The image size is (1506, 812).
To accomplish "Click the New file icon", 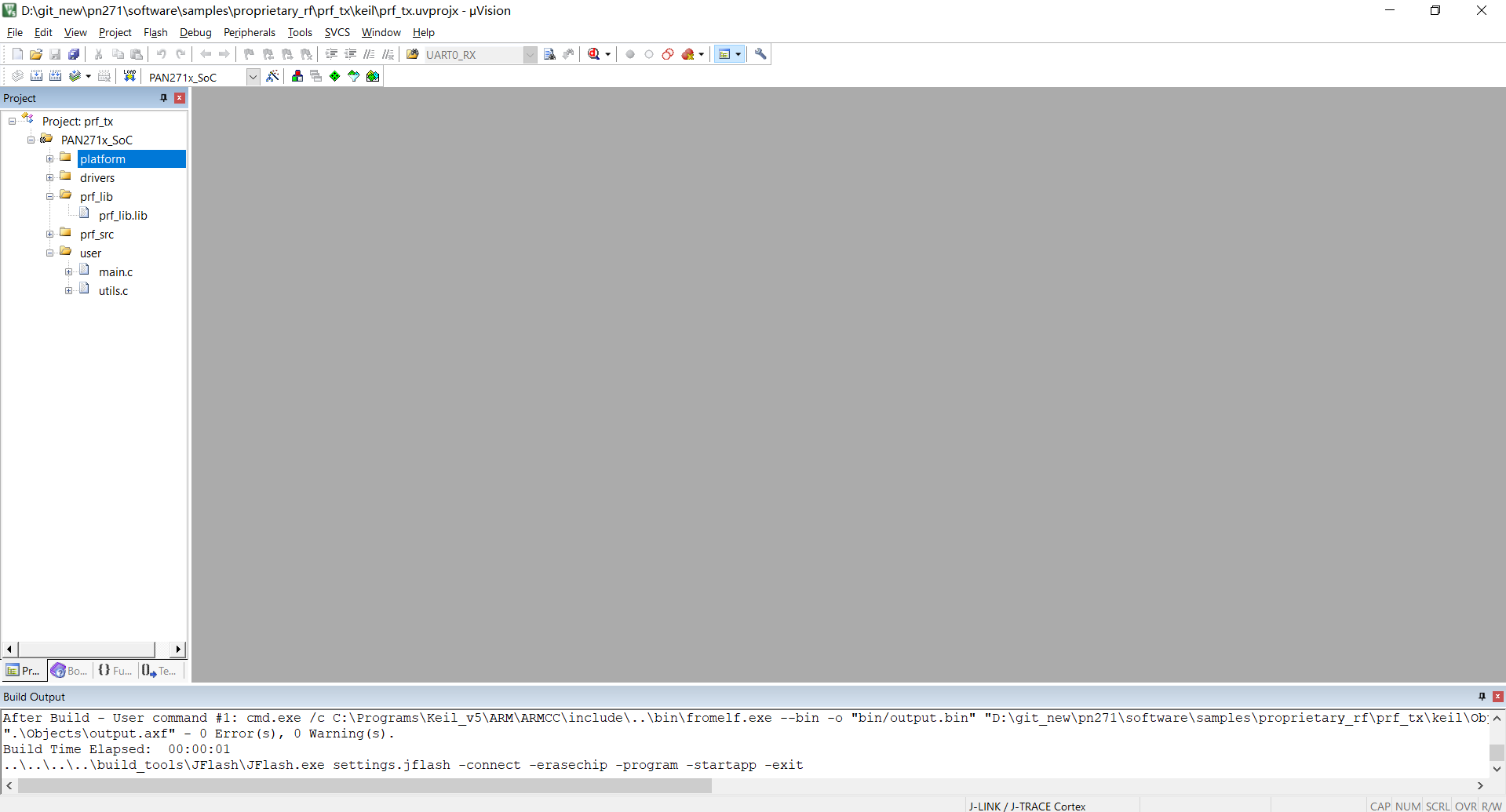I will [17, 54].
